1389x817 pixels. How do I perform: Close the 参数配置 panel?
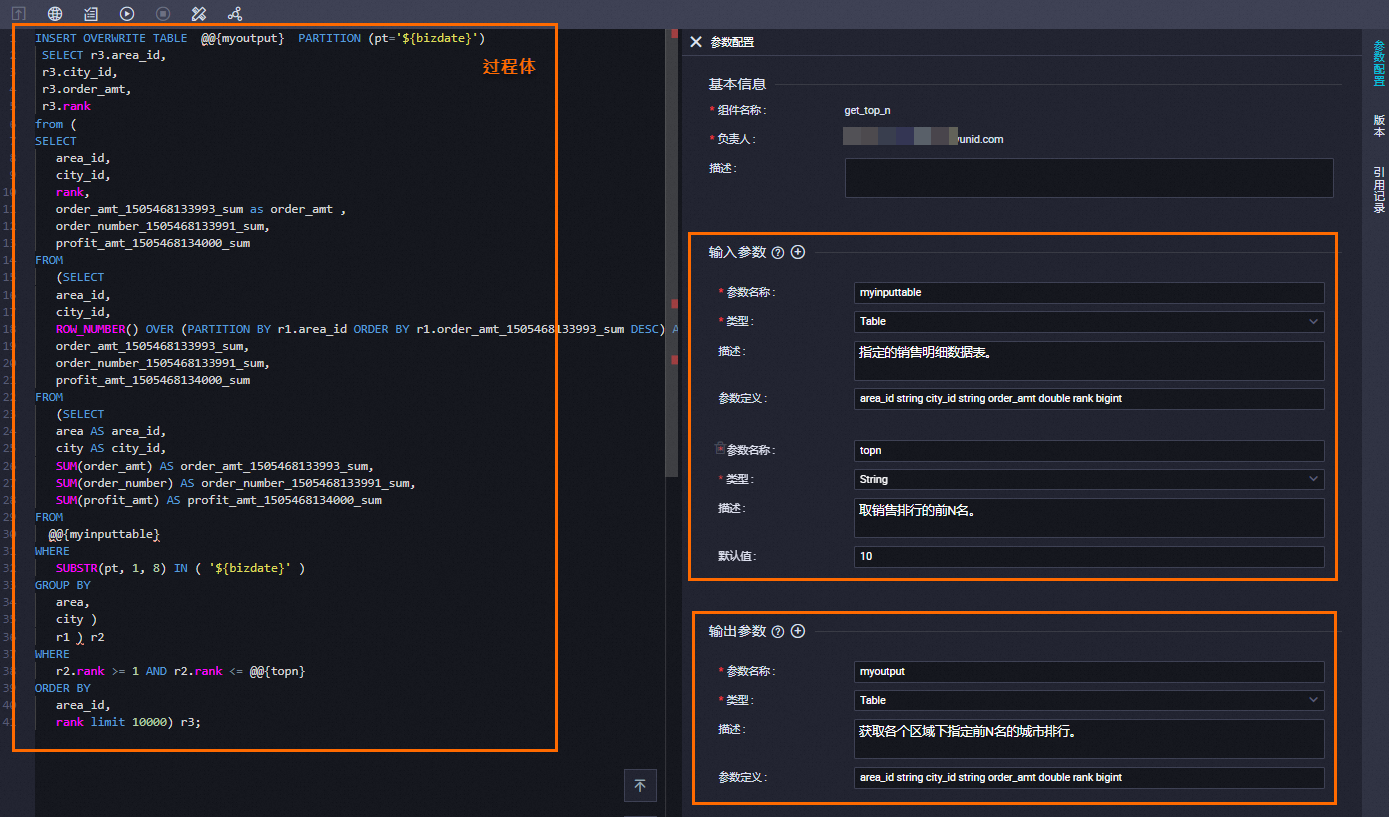pyautogui.click(x=696, y=42)
